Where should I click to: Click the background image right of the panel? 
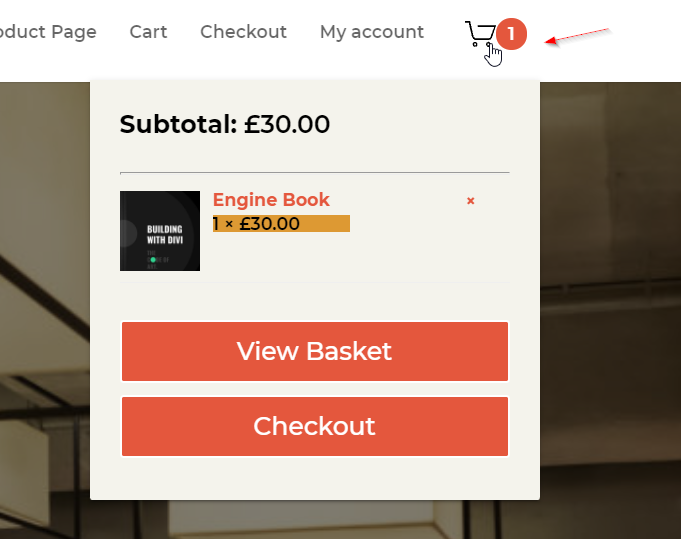click(610, 300)
